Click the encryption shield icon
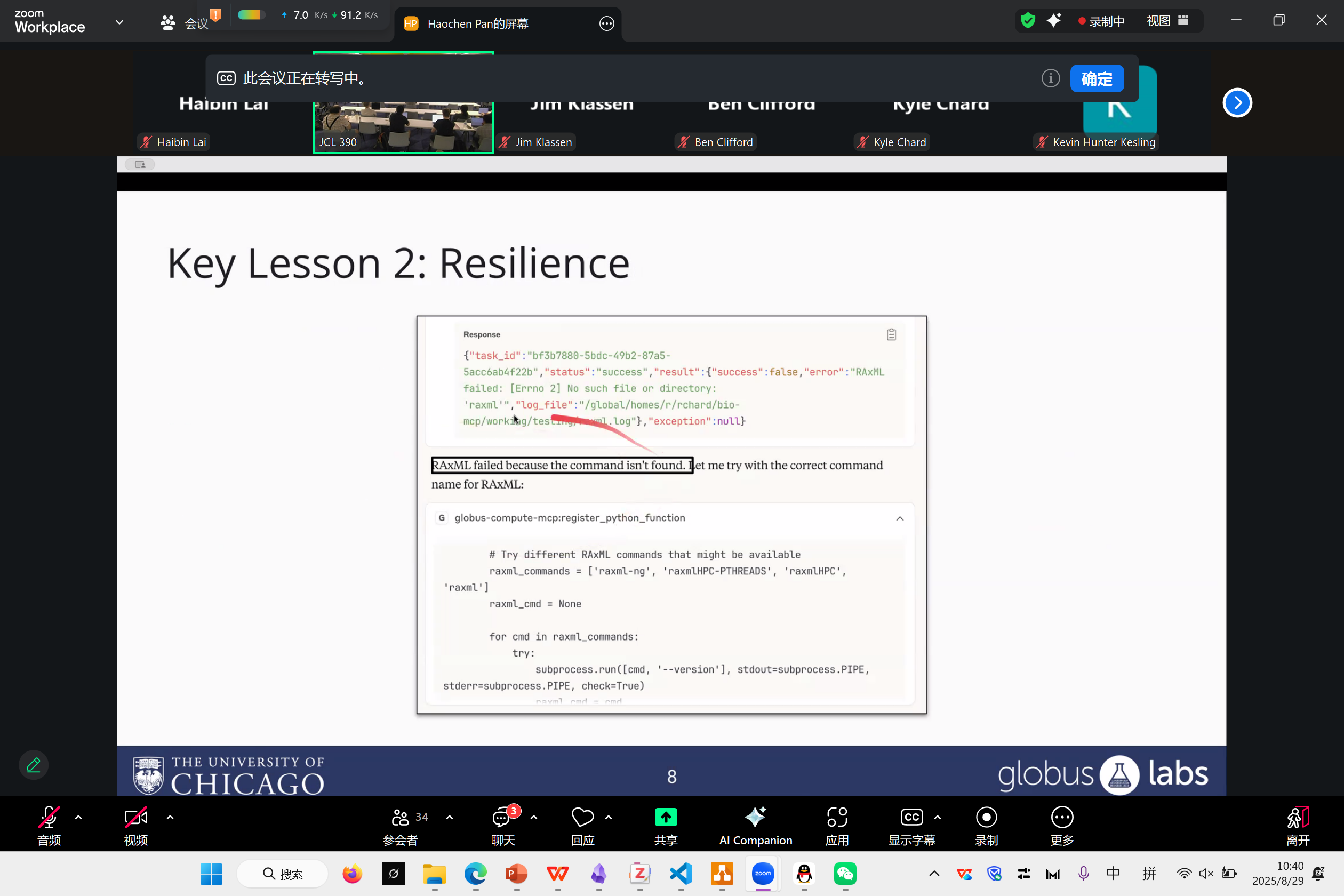1344x896 pixels. (1027, 21)
